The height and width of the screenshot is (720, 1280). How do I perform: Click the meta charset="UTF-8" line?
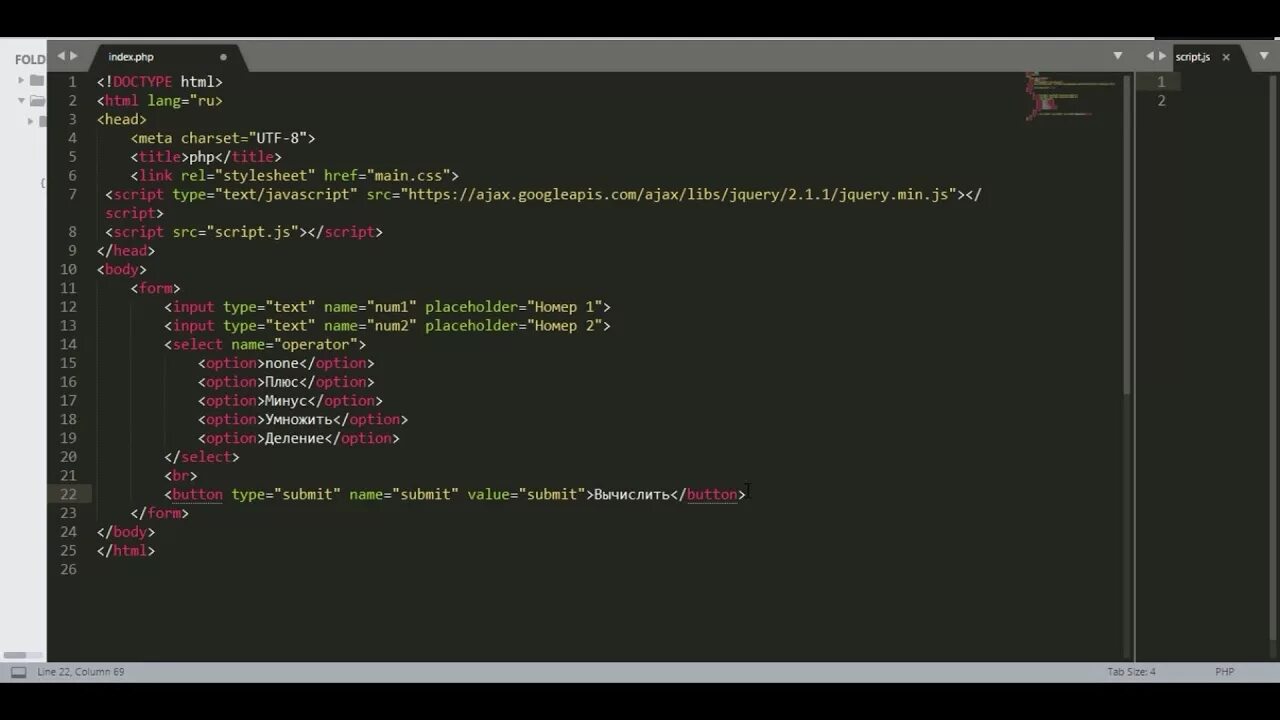pos(223,138)
